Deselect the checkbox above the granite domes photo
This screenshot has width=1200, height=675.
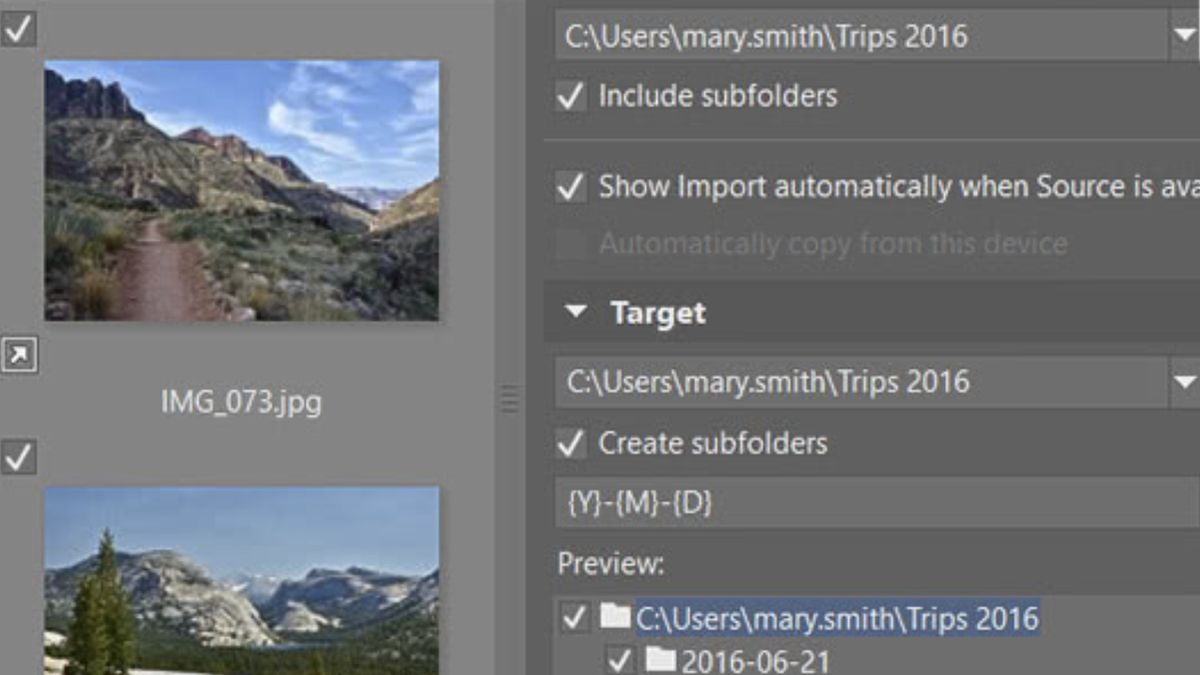(18, 457)
